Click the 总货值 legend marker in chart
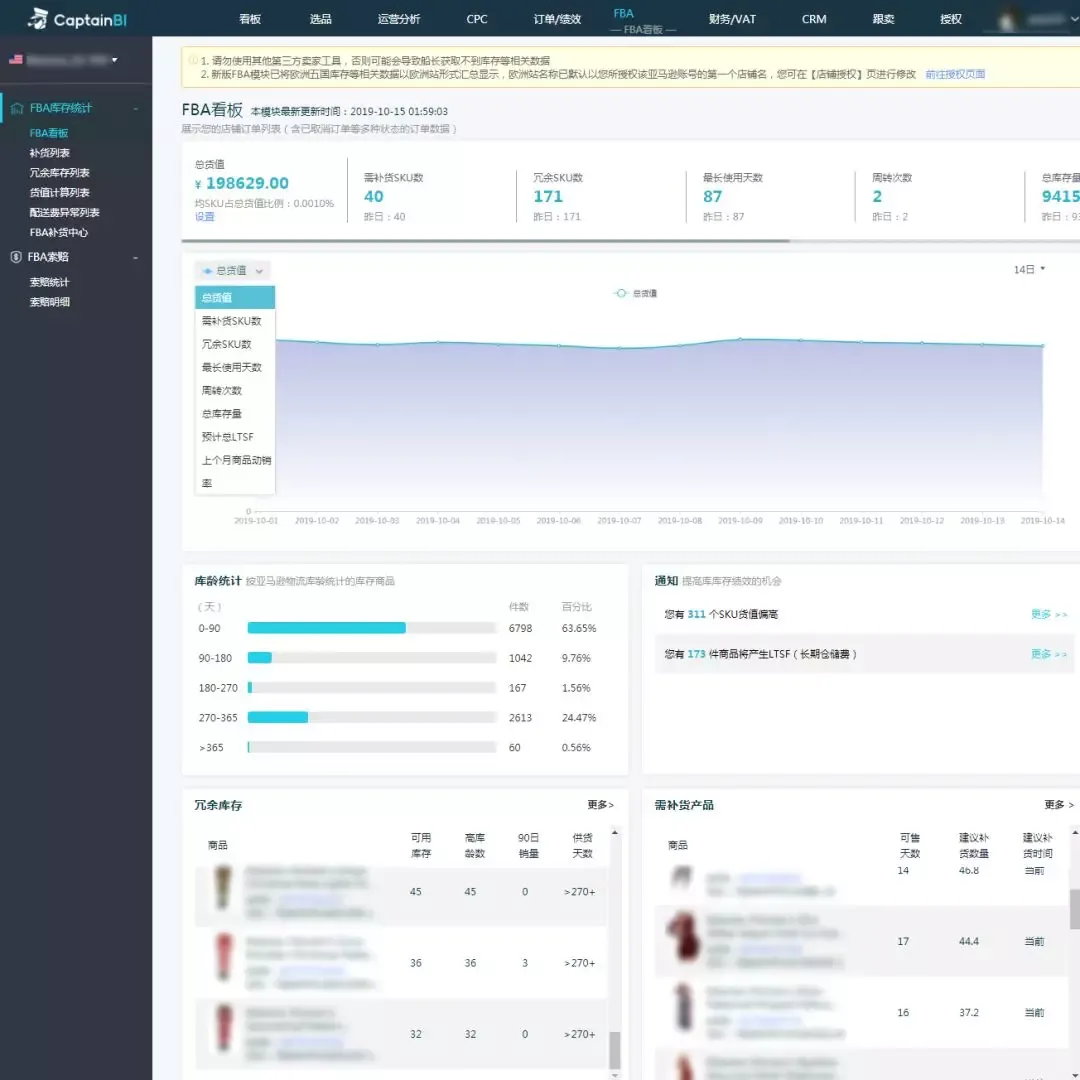 (621, 293)
